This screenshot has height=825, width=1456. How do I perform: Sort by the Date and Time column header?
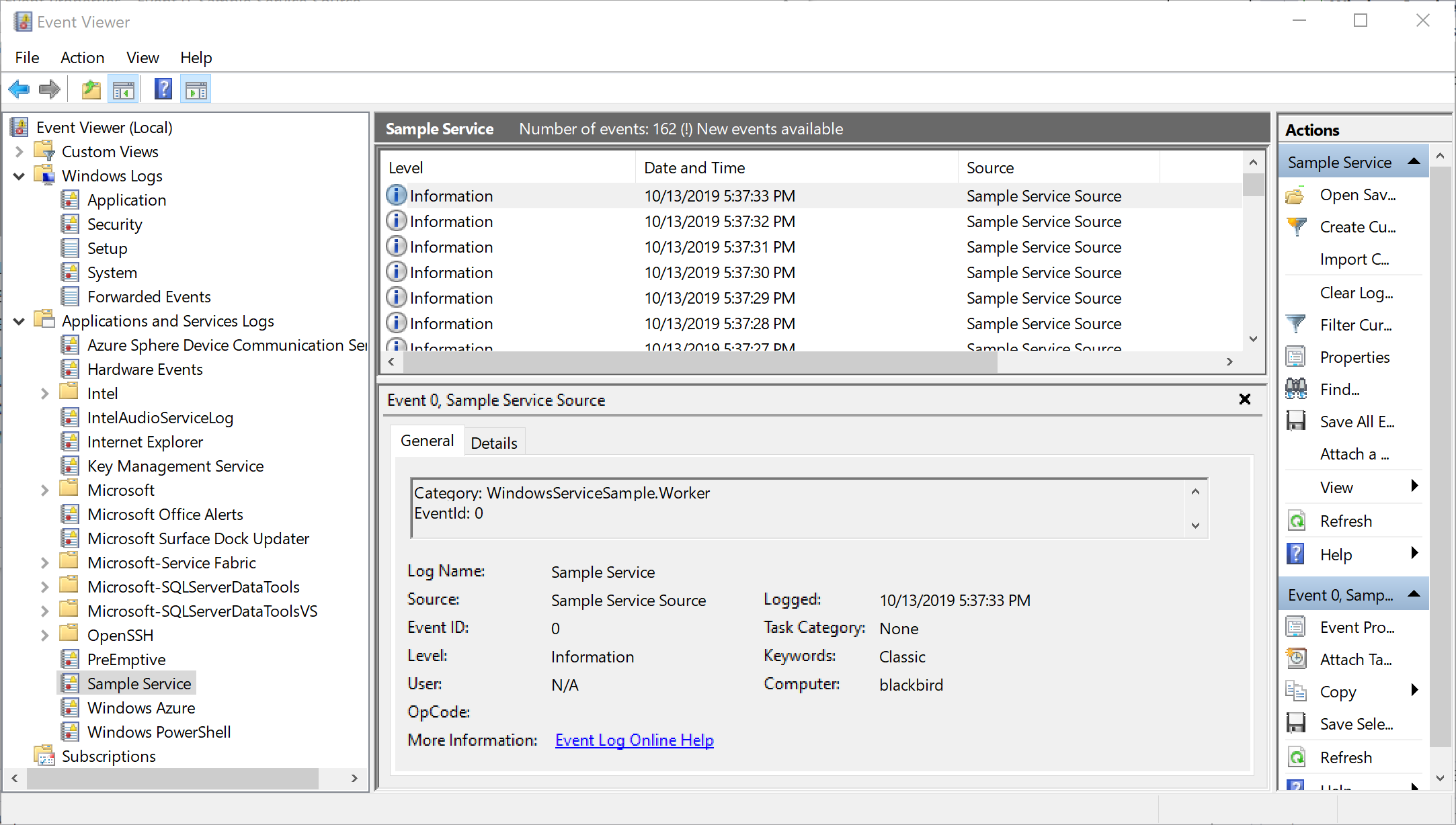(797, 168)
